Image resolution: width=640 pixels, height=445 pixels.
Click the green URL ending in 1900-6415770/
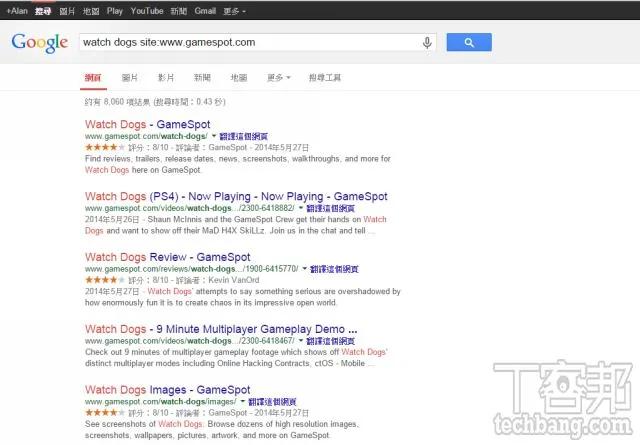pos(191,269)
